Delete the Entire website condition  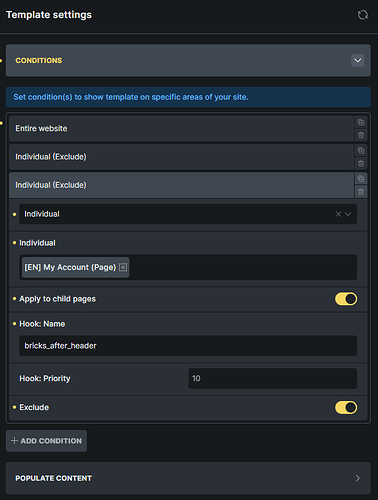click(361, 135)
